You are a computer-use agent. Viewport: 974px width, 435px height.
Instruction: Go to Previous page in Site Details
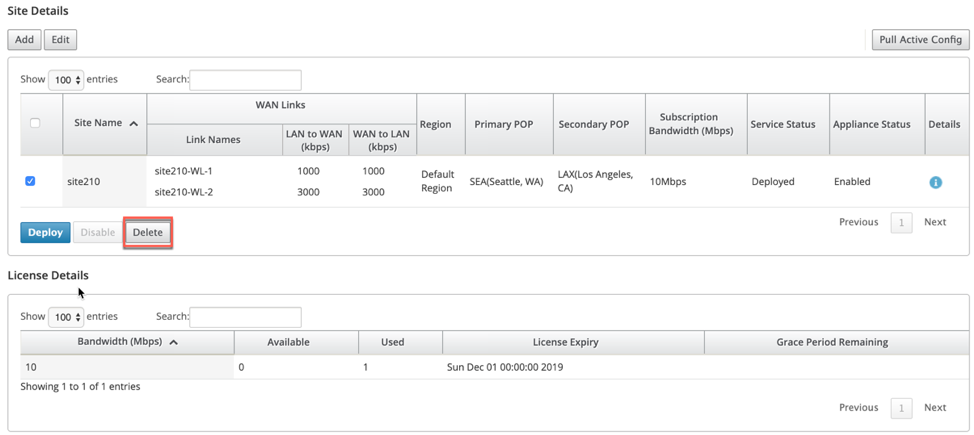(x=858, y=222)
